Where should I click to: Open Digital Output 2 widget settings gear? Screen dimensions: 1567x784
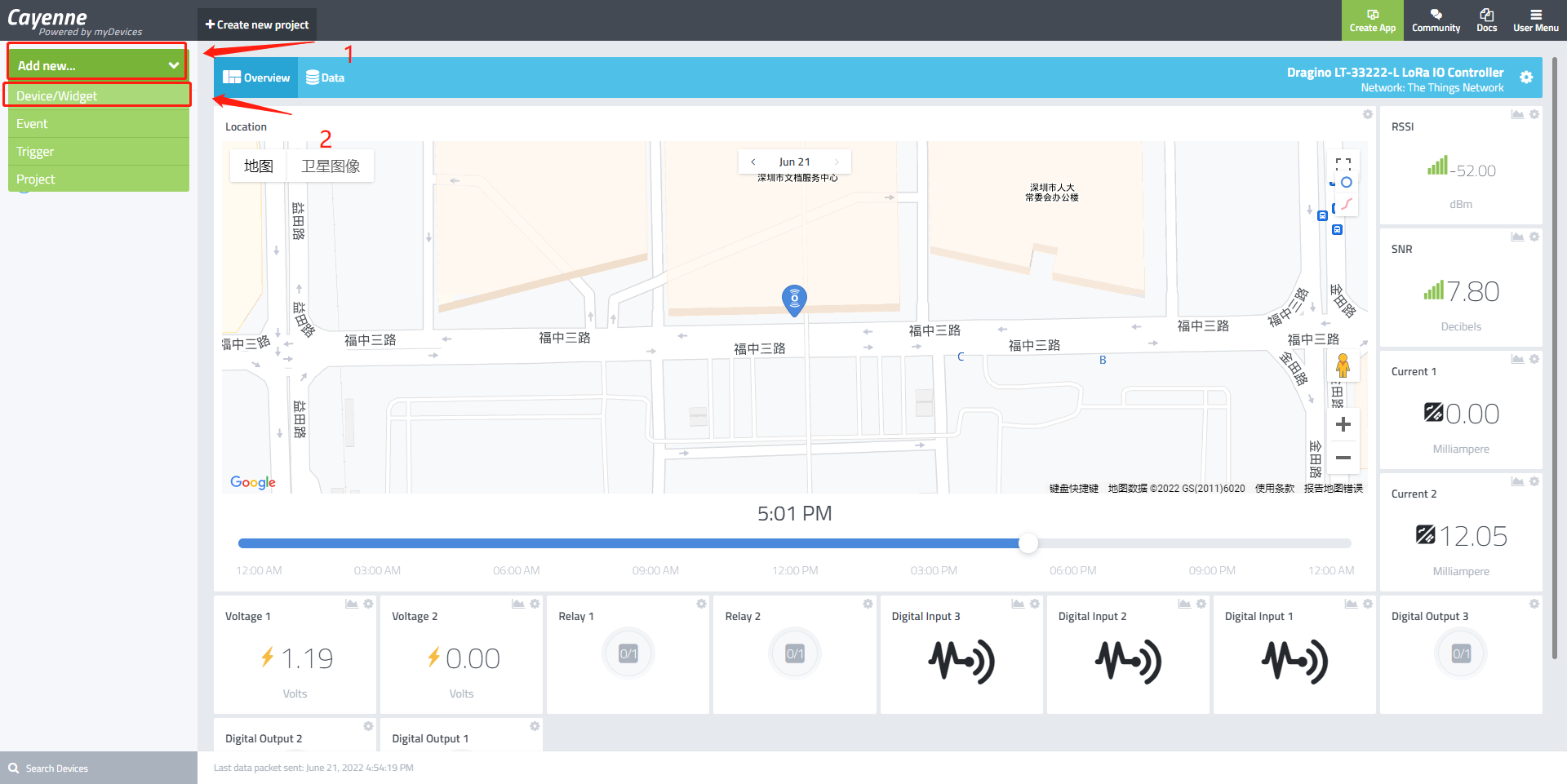coord(368,726)
